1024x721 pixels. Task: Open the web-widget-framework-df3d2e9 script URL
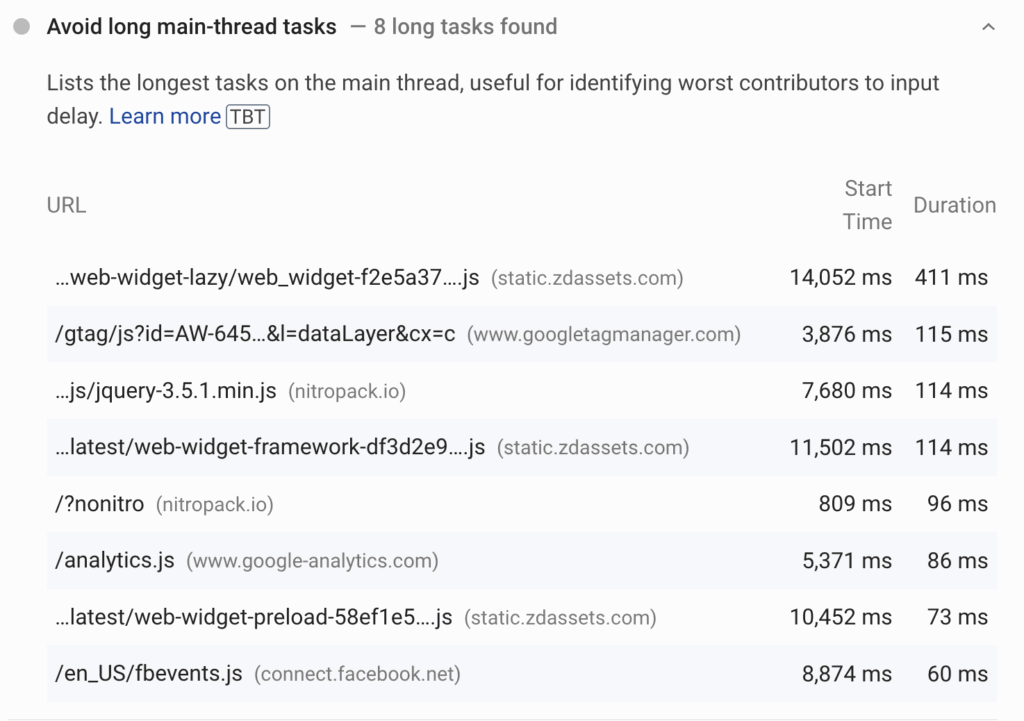click(x=270, y=447)
